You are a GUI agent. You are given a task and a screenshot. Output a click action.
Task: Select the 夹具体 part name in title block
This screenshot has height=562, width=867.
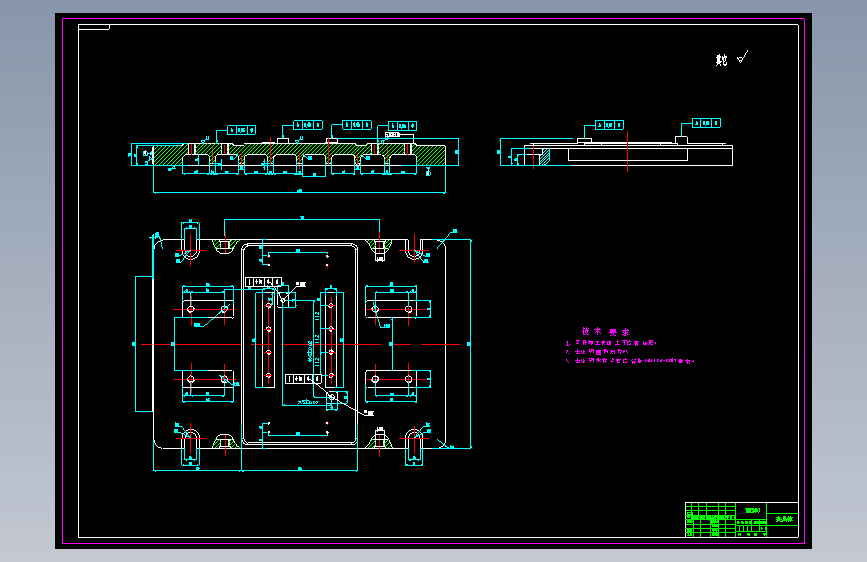(784, 519)
